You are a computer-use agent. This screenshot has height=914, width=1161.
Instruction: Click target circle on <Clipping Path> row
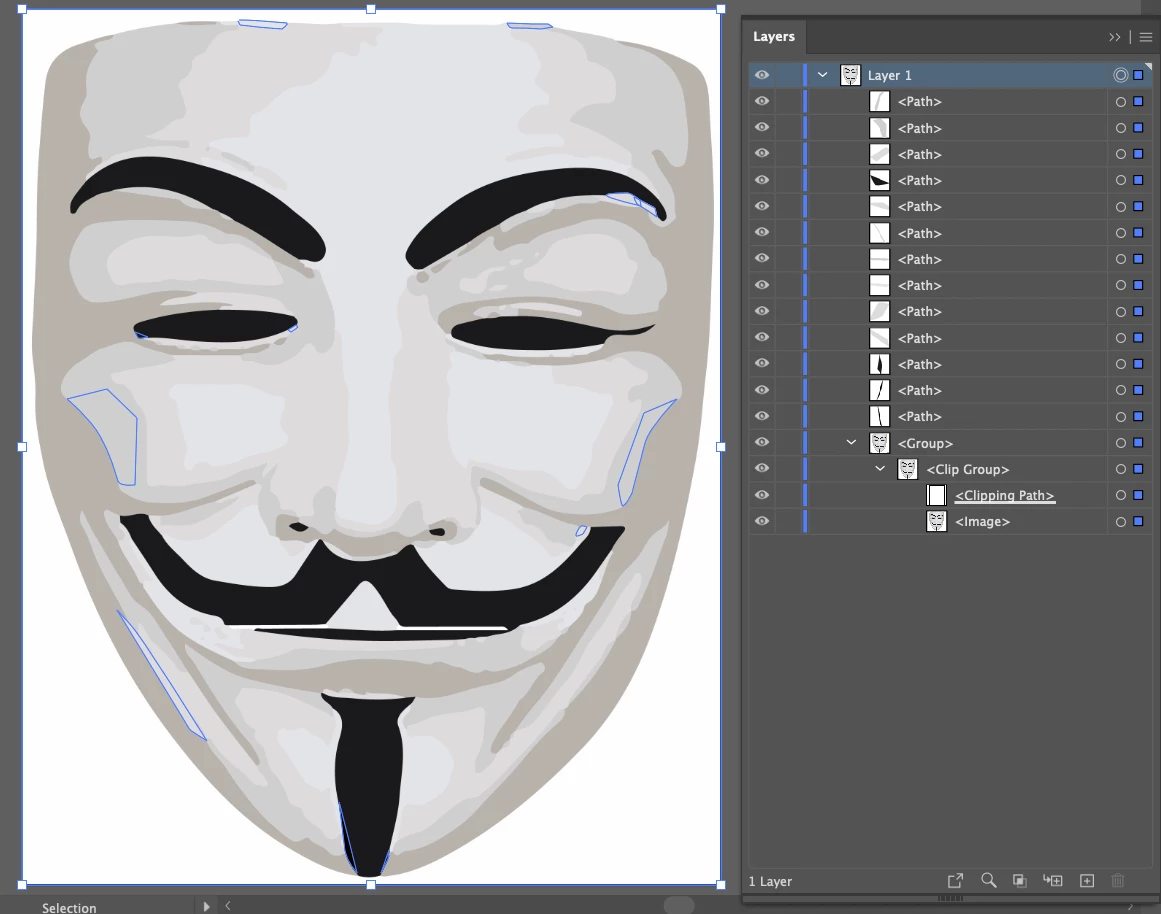point(1121,495)
